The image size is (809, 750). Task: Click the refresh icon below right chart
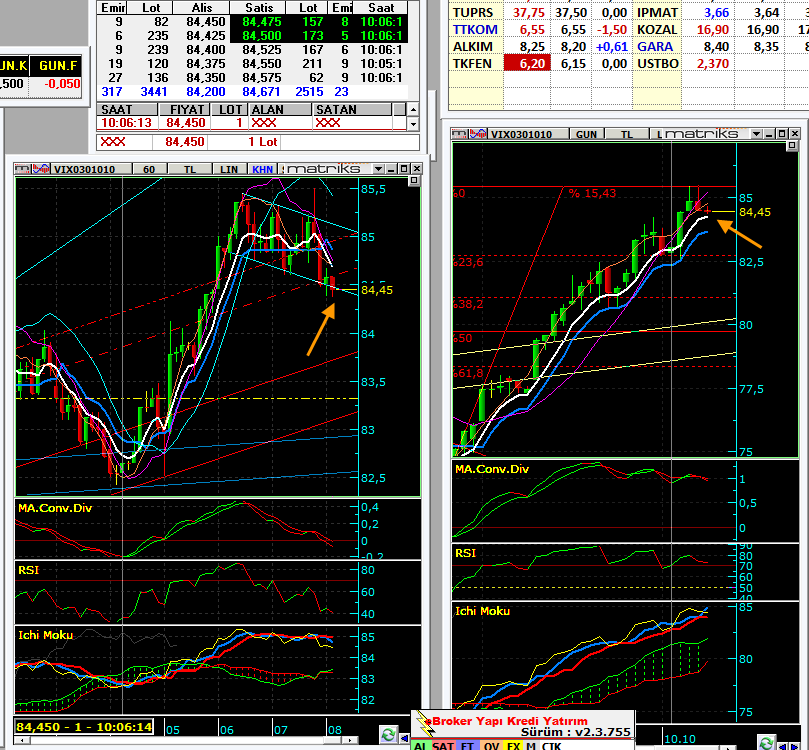[766, 741]
